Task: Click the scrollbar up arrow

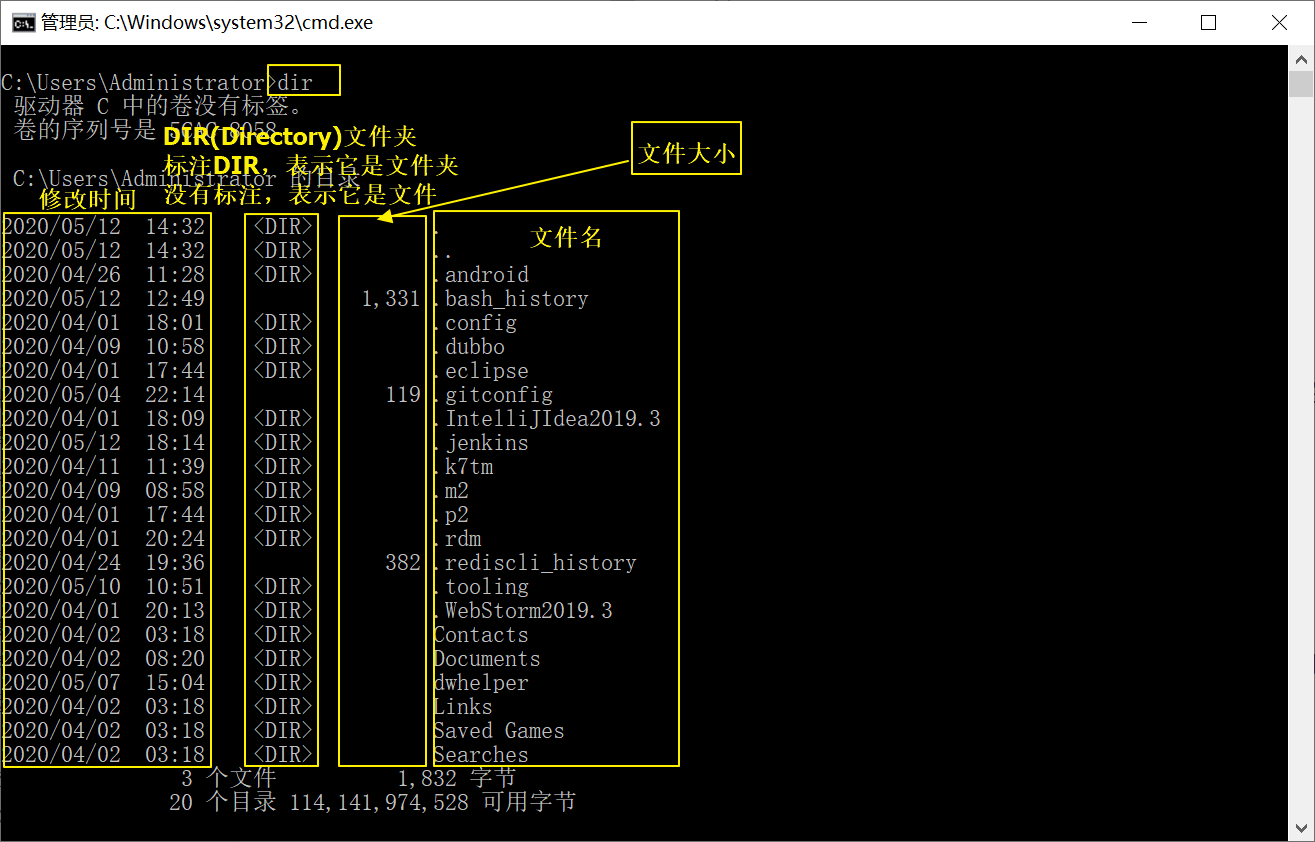Action: point(1300,58)
